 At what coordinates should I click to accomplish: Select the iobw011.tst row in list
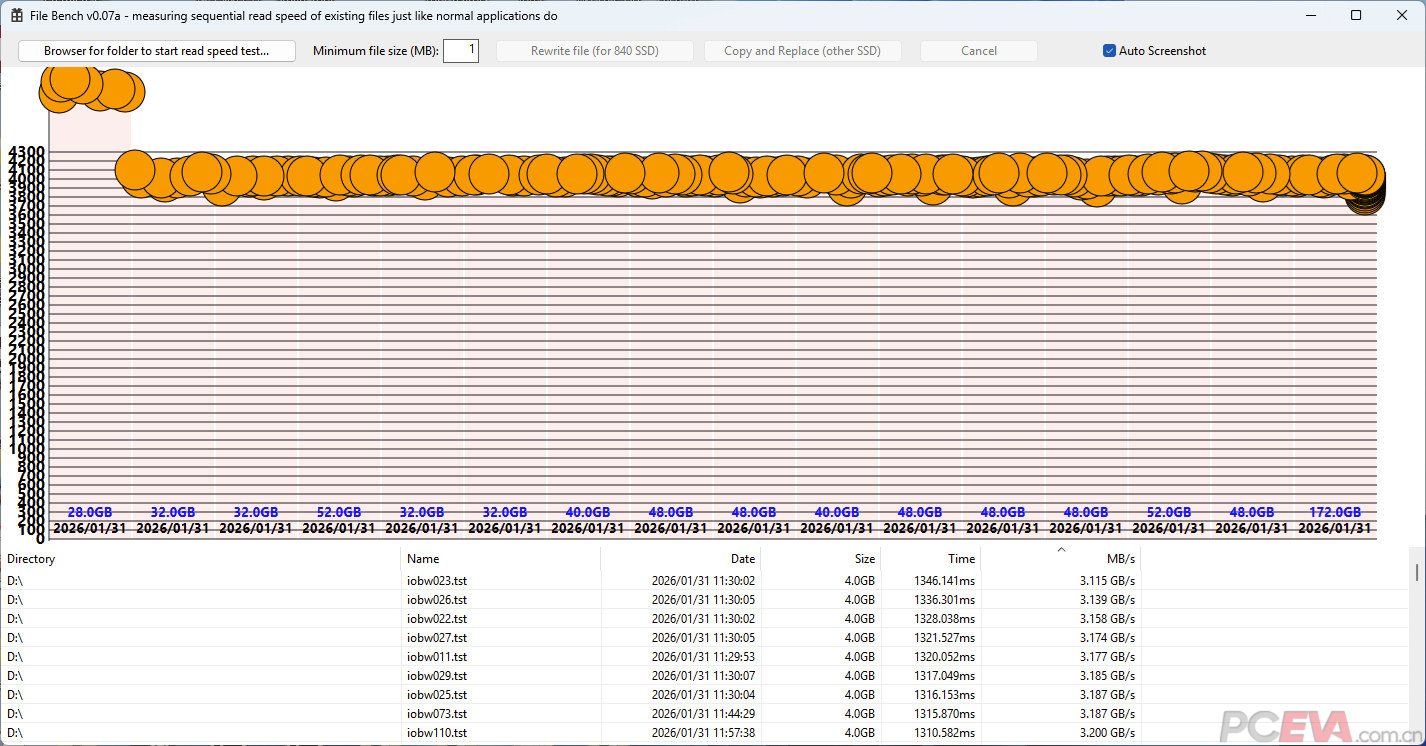click(437, 657)
